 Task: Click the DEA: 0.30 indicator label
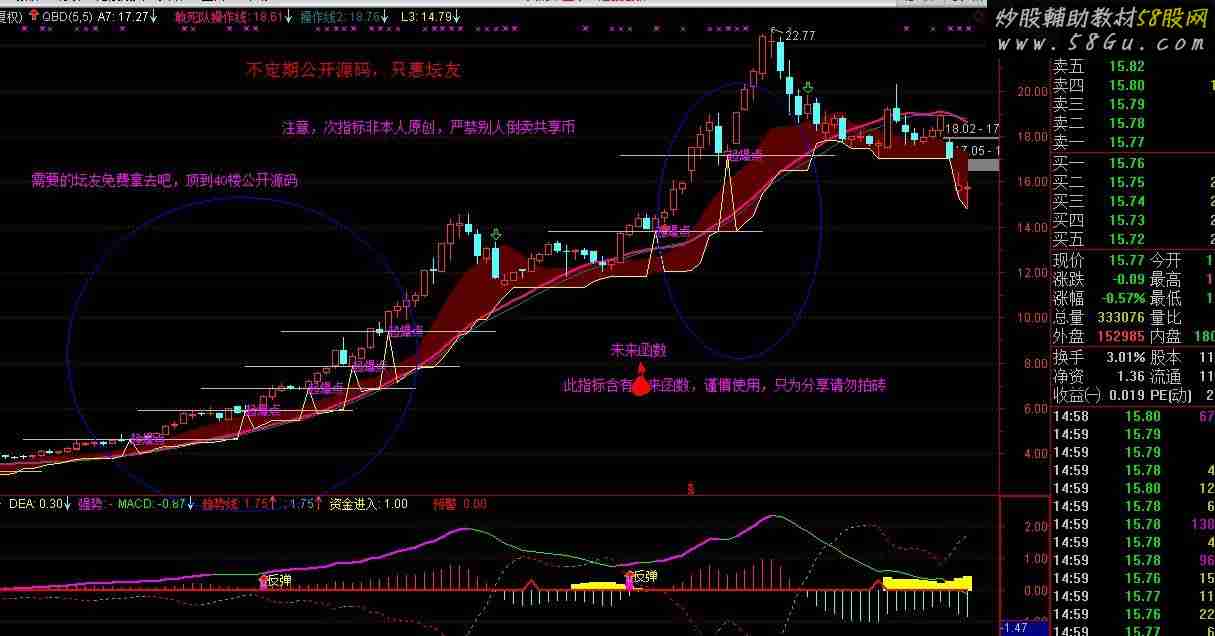coord(36,504)
